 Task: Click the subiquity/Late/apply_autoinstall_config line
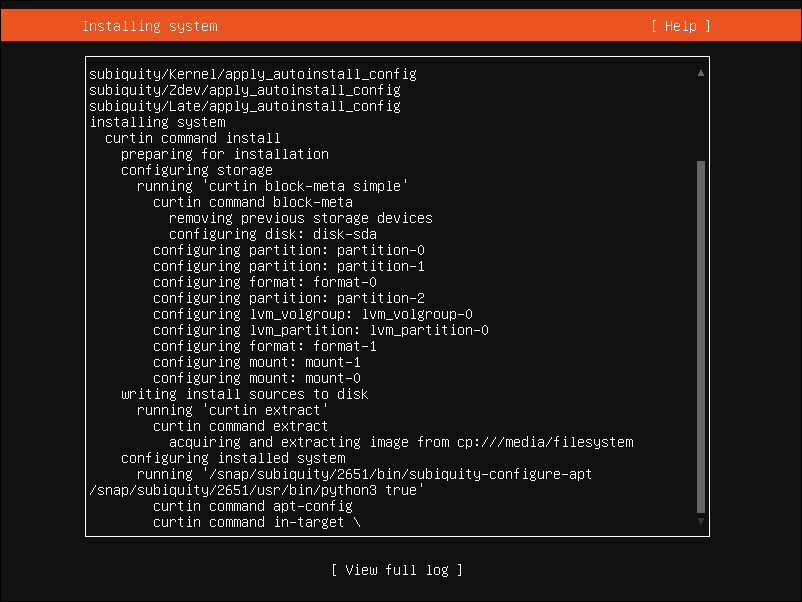(244, 106)
